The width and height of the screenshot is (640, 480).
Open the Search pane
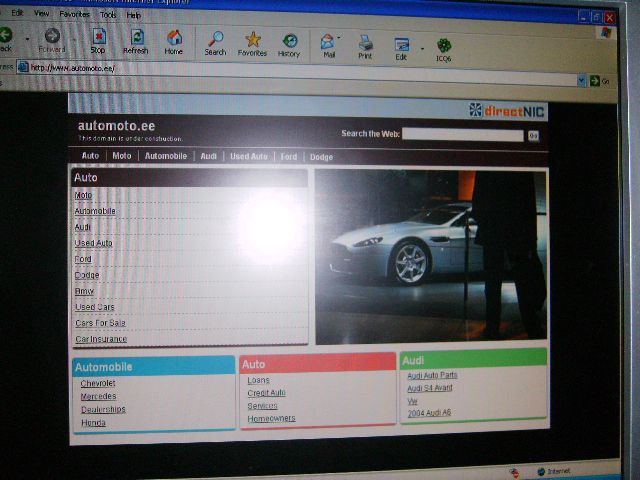click(215, 42)
